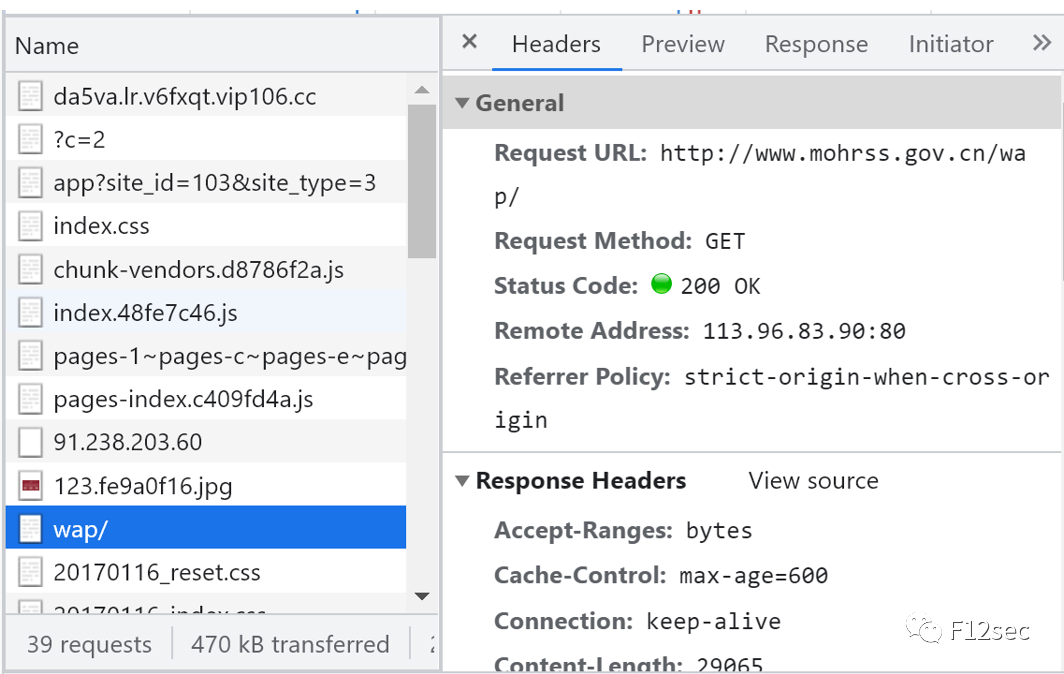Viewport: 1064px width, 674px height.
Task: Switch to the Preview tab
Action: [x=683, y=44]
